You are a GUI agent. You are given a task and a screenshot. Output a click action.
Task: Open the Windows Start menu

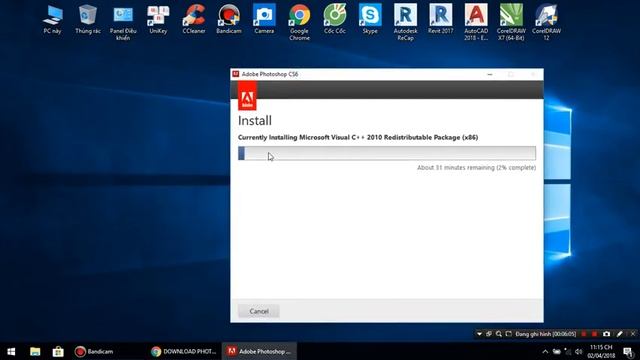(x=11, y=351)
